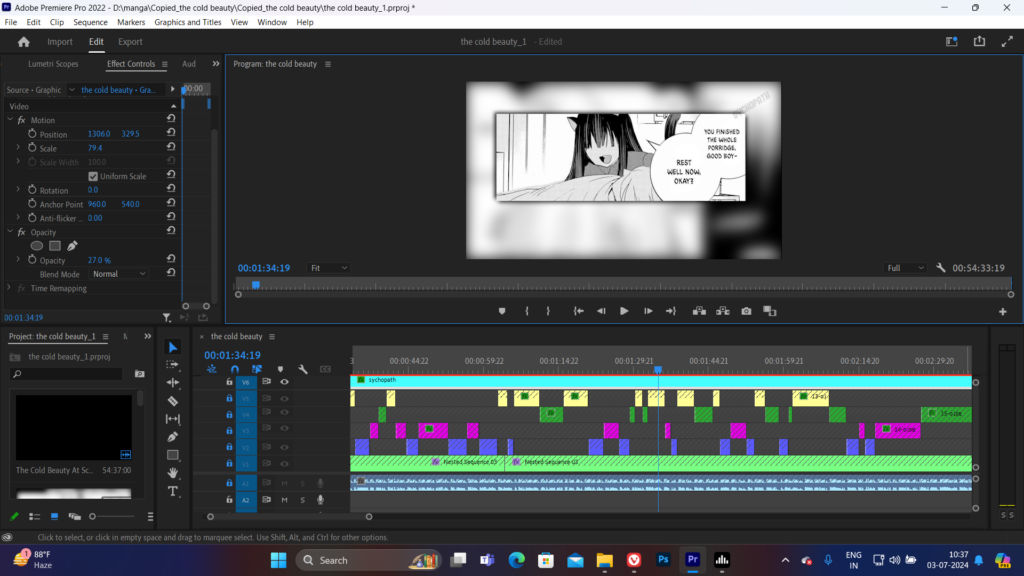Image resolution: width=1024 pixels, height=576 pixels.
Task: Toggle Captions track options in timeline
Action: [325, 370]
